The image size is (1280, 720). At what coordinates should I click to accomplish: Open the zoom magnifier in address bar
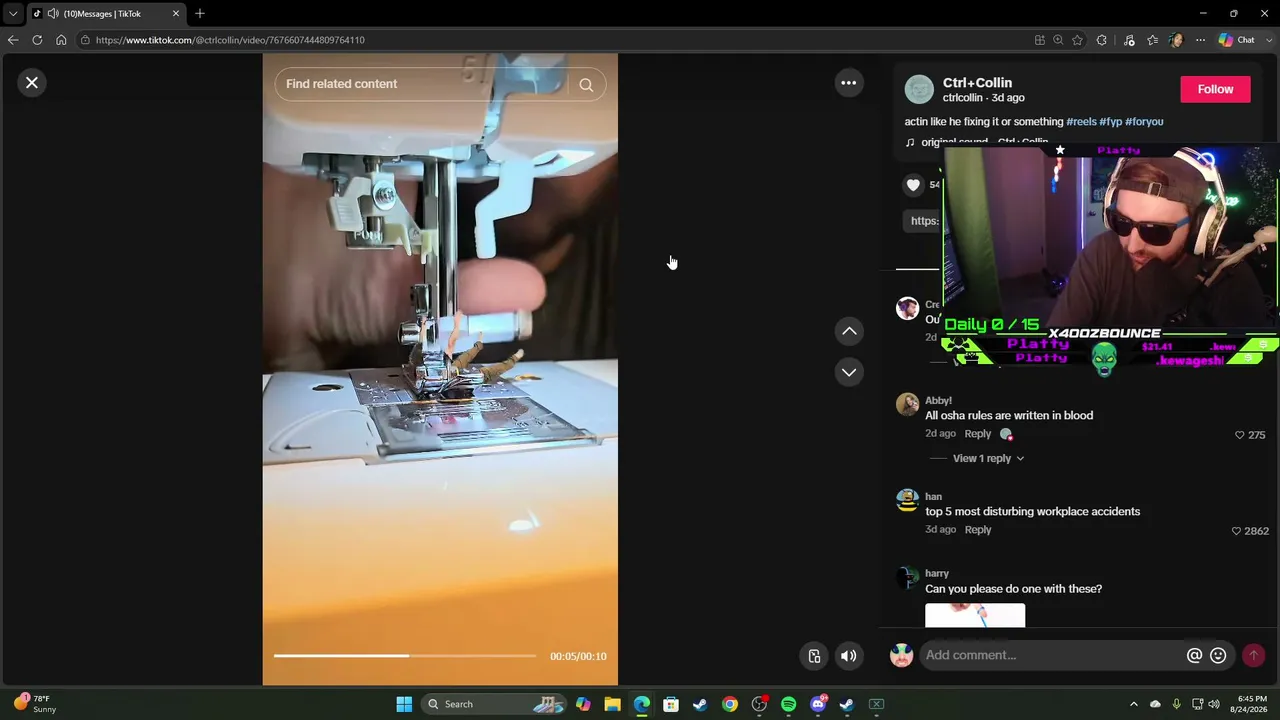click(x=1058, y=40)
